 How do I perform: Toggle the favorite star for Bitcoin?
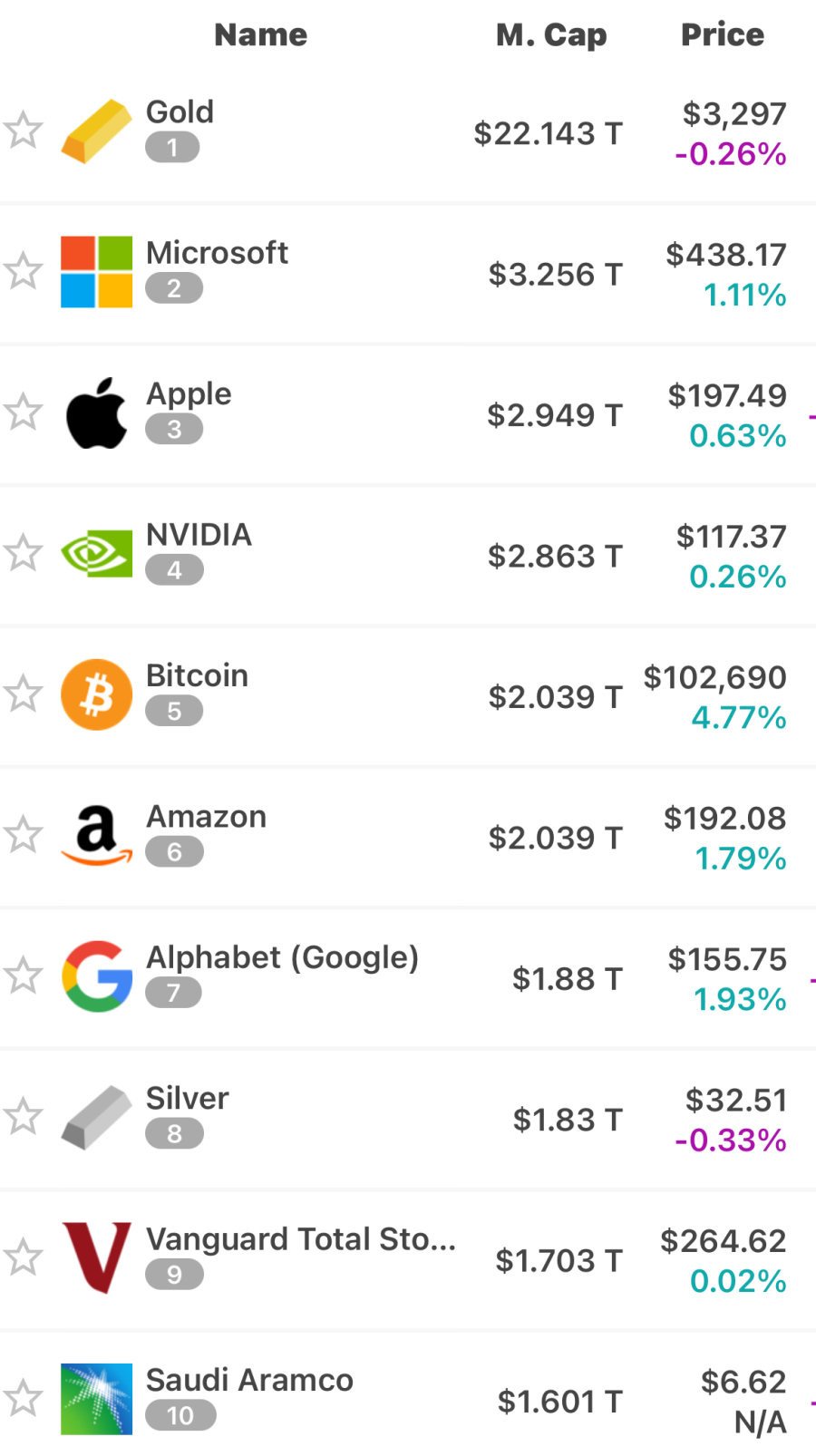pos(23,694)
